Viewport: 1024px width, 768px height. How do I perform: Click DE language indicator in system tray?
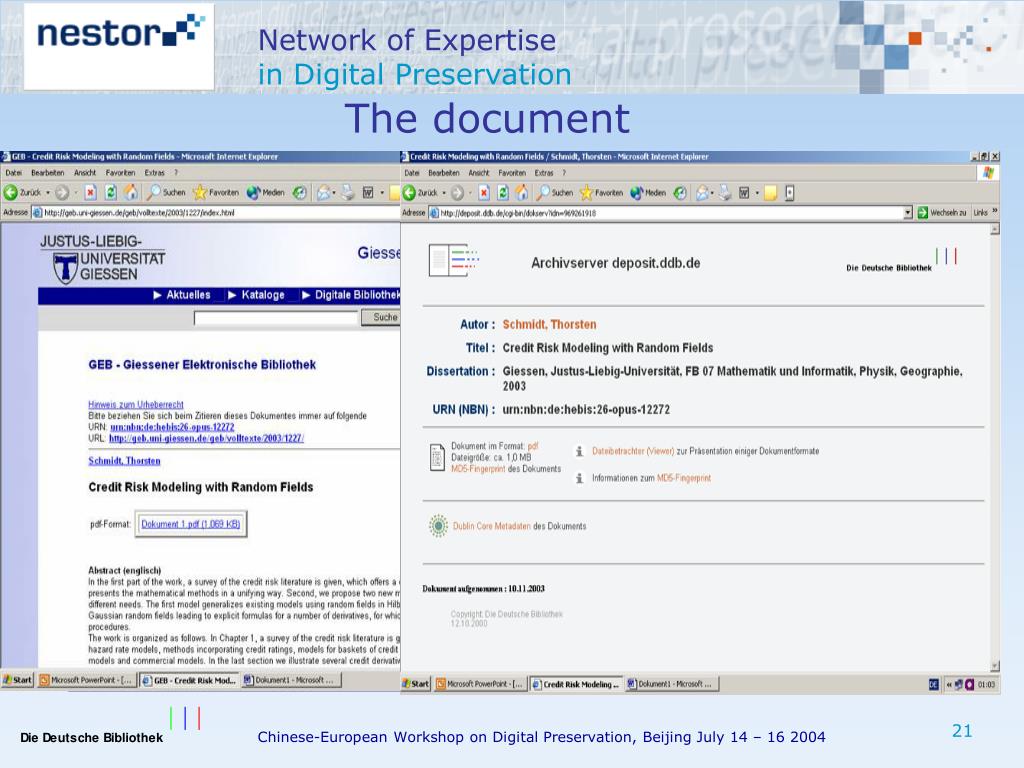(x=934, y=684)
